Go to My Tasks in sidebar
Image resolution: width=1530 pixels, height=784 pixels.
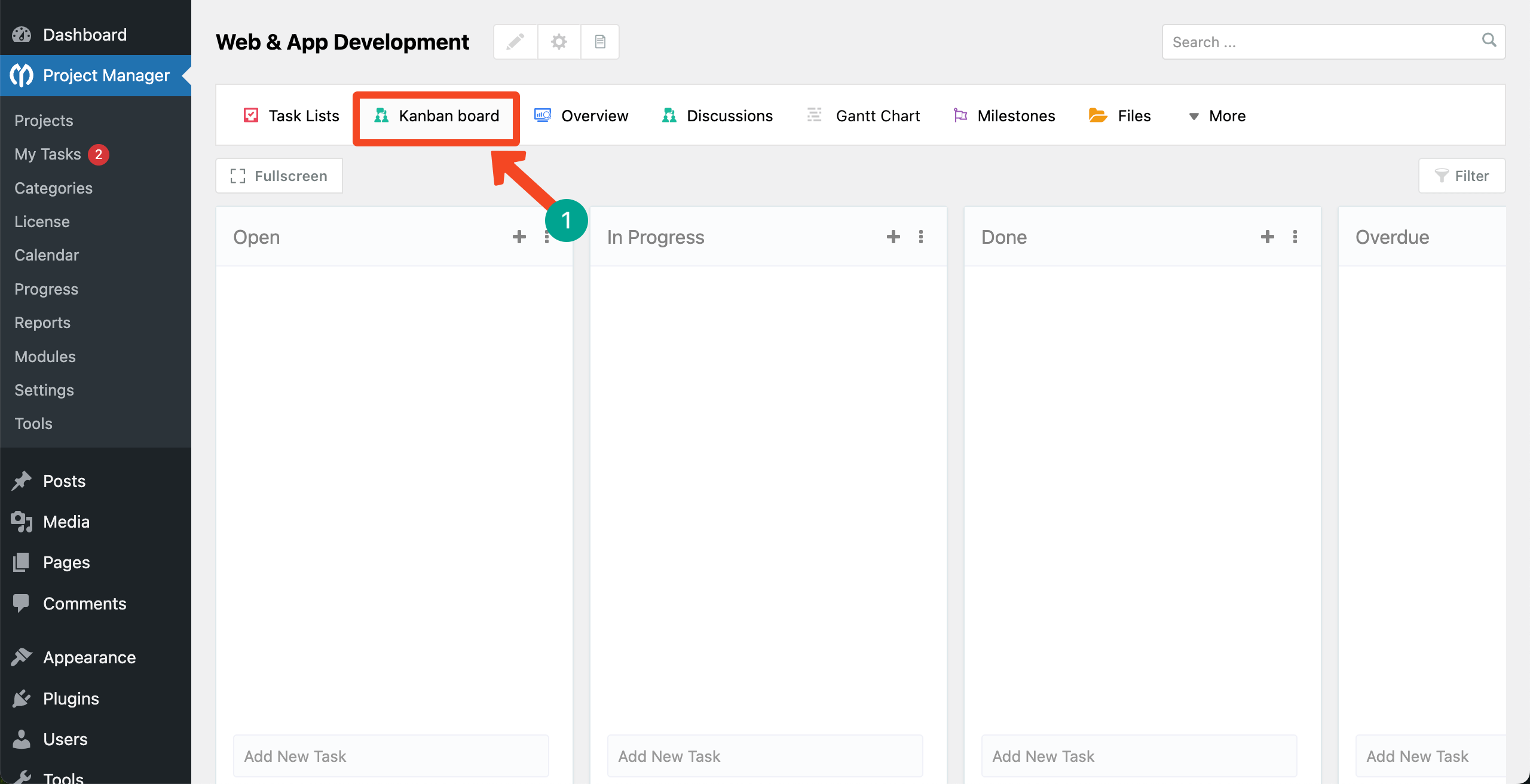coord(48,154)
